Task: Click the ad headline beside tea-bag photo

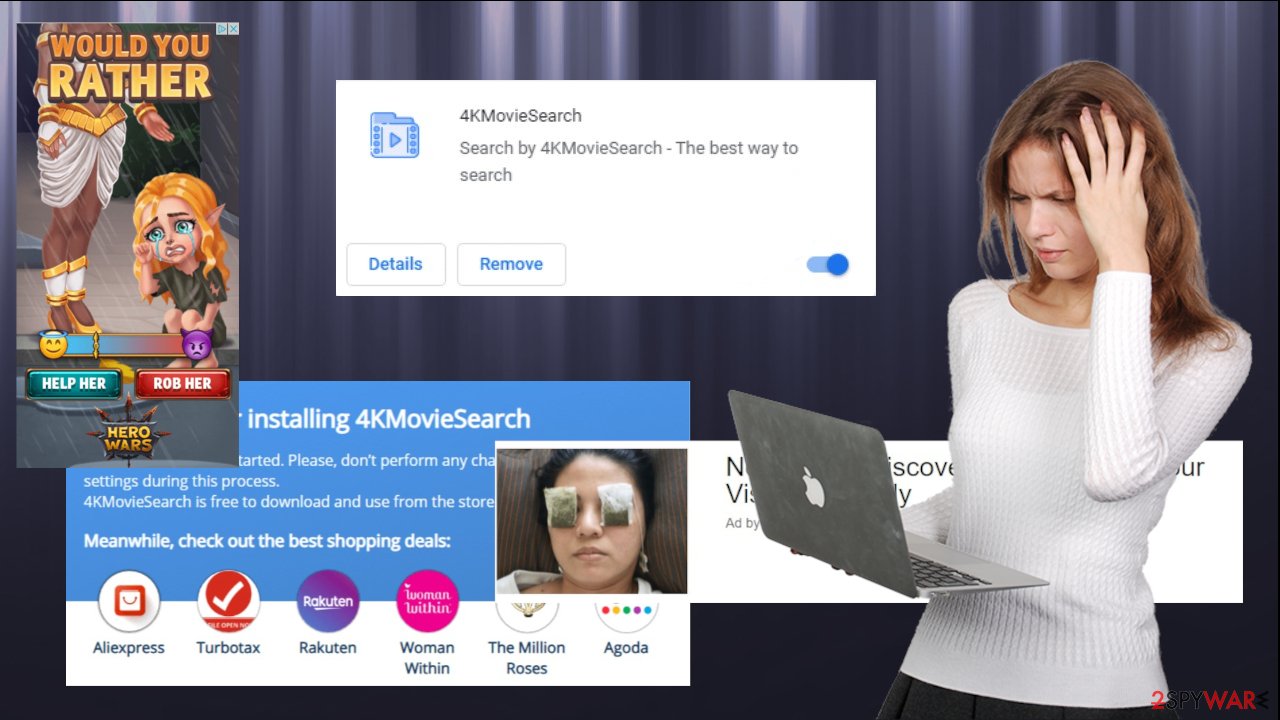Action: (965, 480)
